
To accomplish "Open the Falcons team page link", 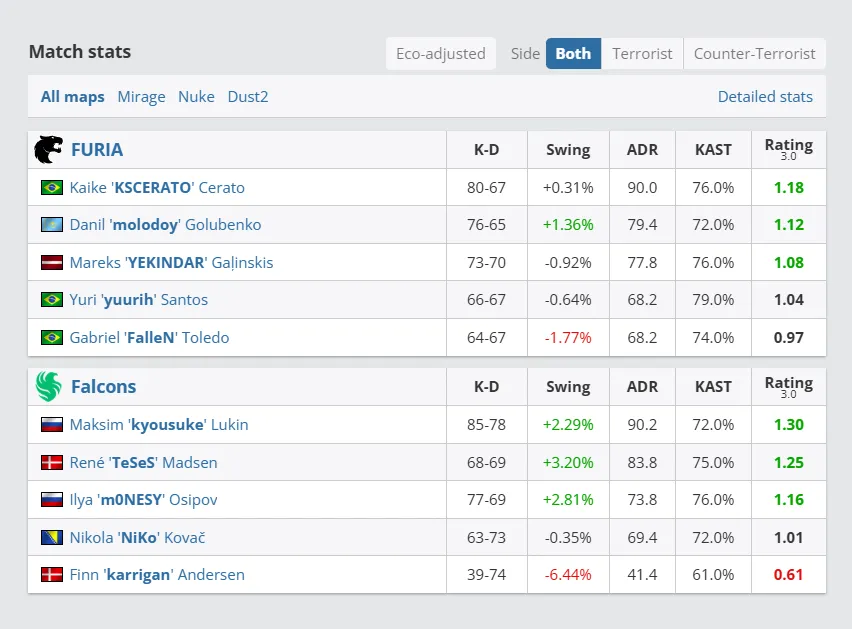I will 103,386.
